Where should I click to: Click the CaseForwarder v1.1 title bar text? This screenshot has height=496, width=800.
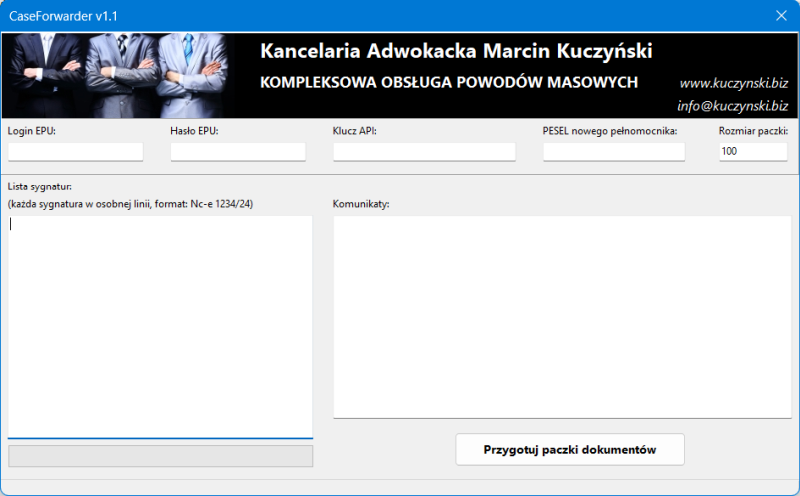63,15
